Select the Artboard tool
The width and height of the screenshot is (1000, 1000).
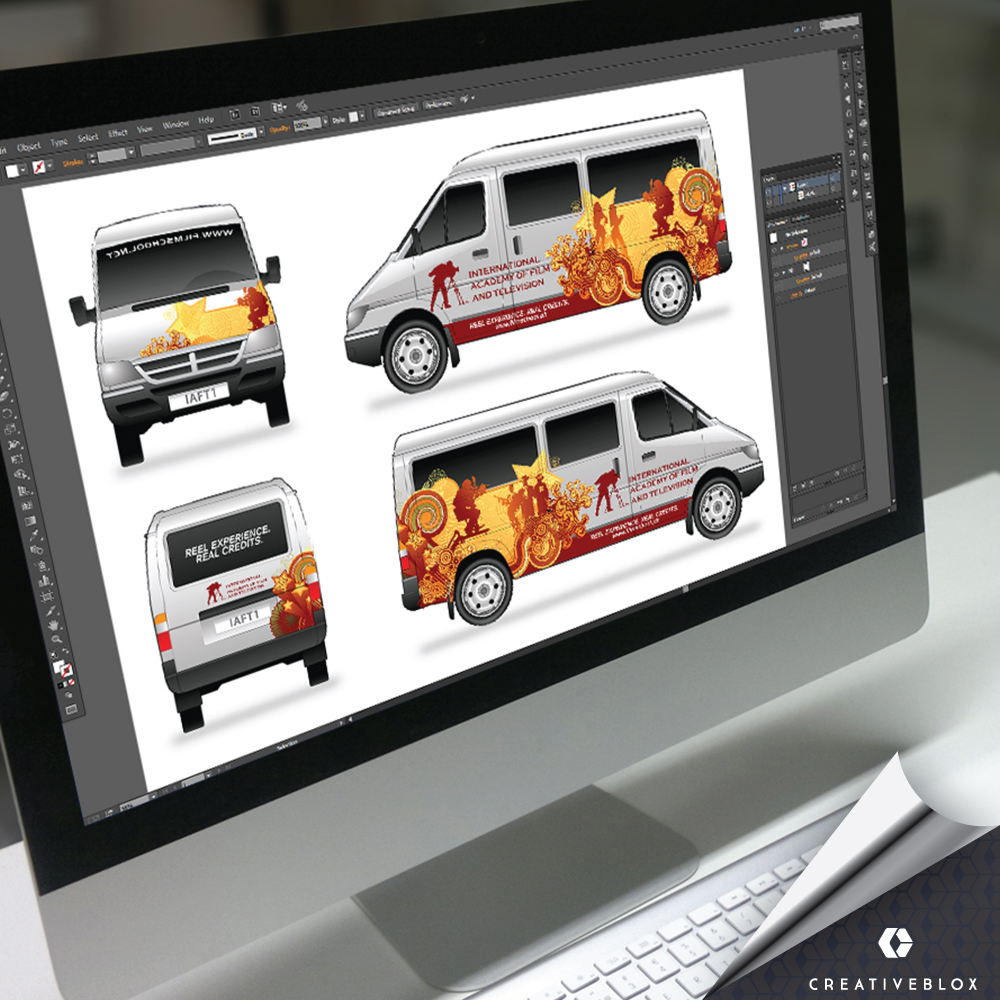(x=47, y=596)
